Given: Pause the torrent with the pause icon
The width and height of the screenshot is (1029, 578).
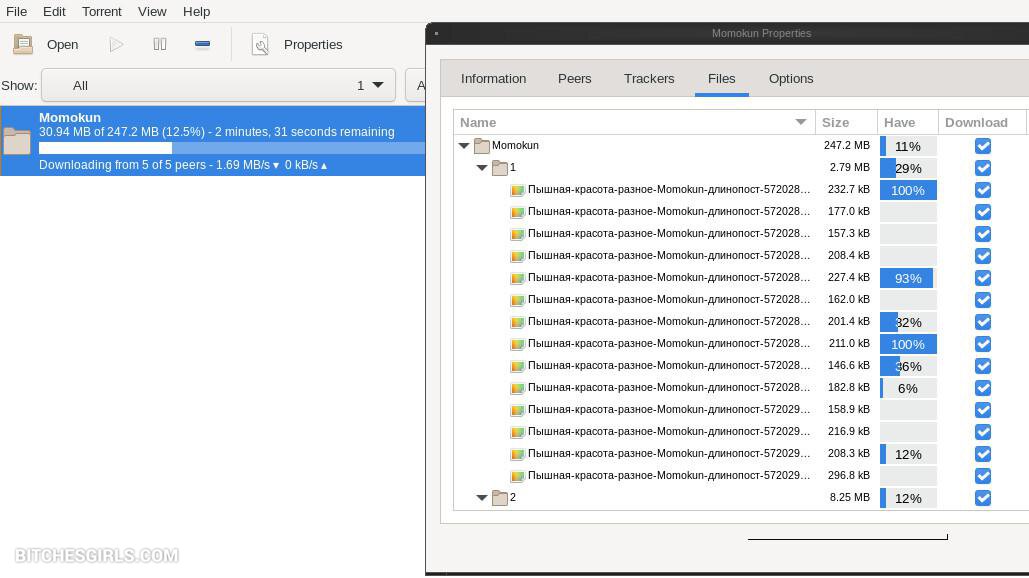Looking at the screenshot, I should point(159,44).
